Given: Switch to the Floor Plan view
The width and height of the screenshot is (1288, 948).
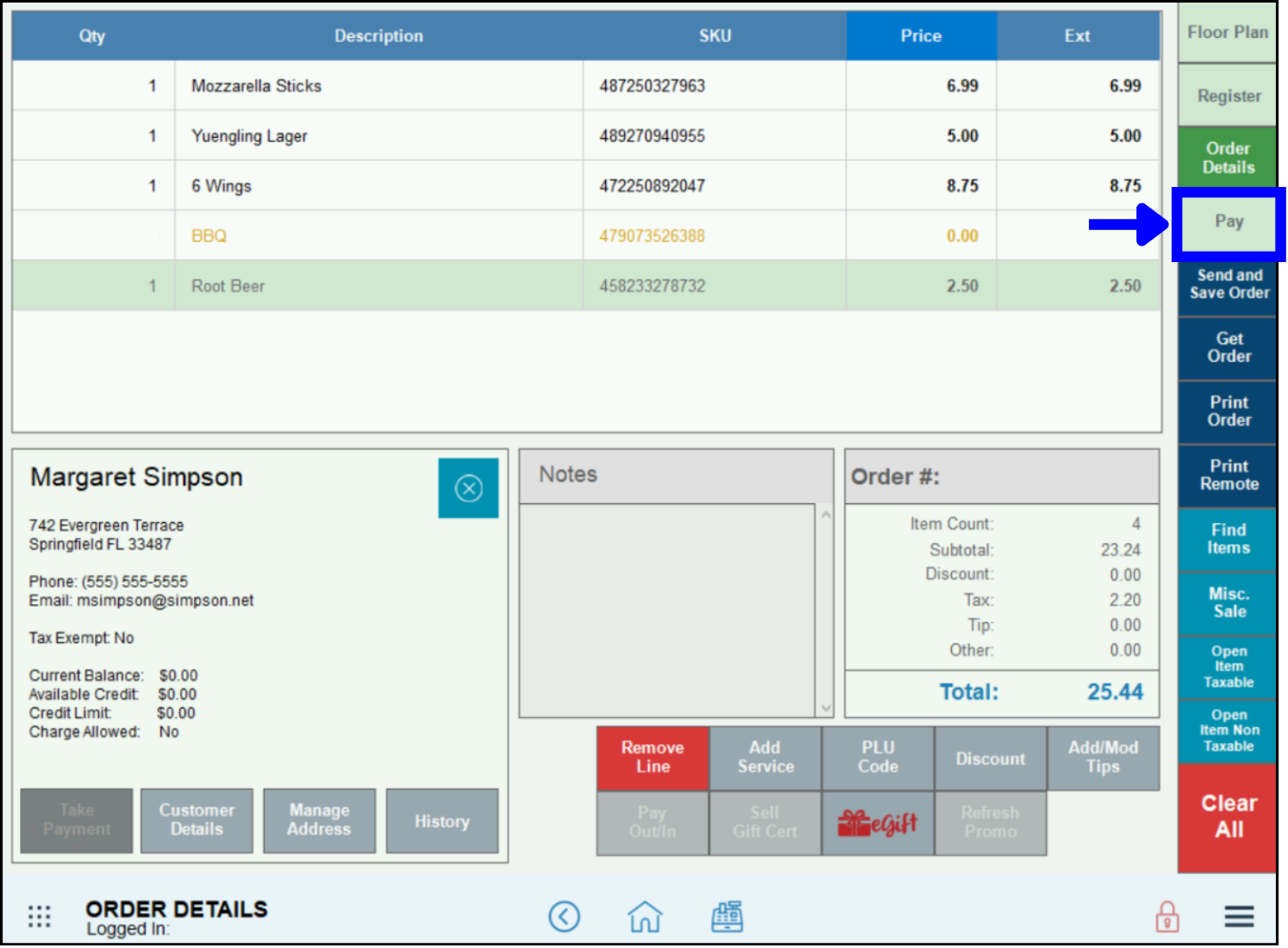Looking at the screenshot, I should (x=1227, y=32).
